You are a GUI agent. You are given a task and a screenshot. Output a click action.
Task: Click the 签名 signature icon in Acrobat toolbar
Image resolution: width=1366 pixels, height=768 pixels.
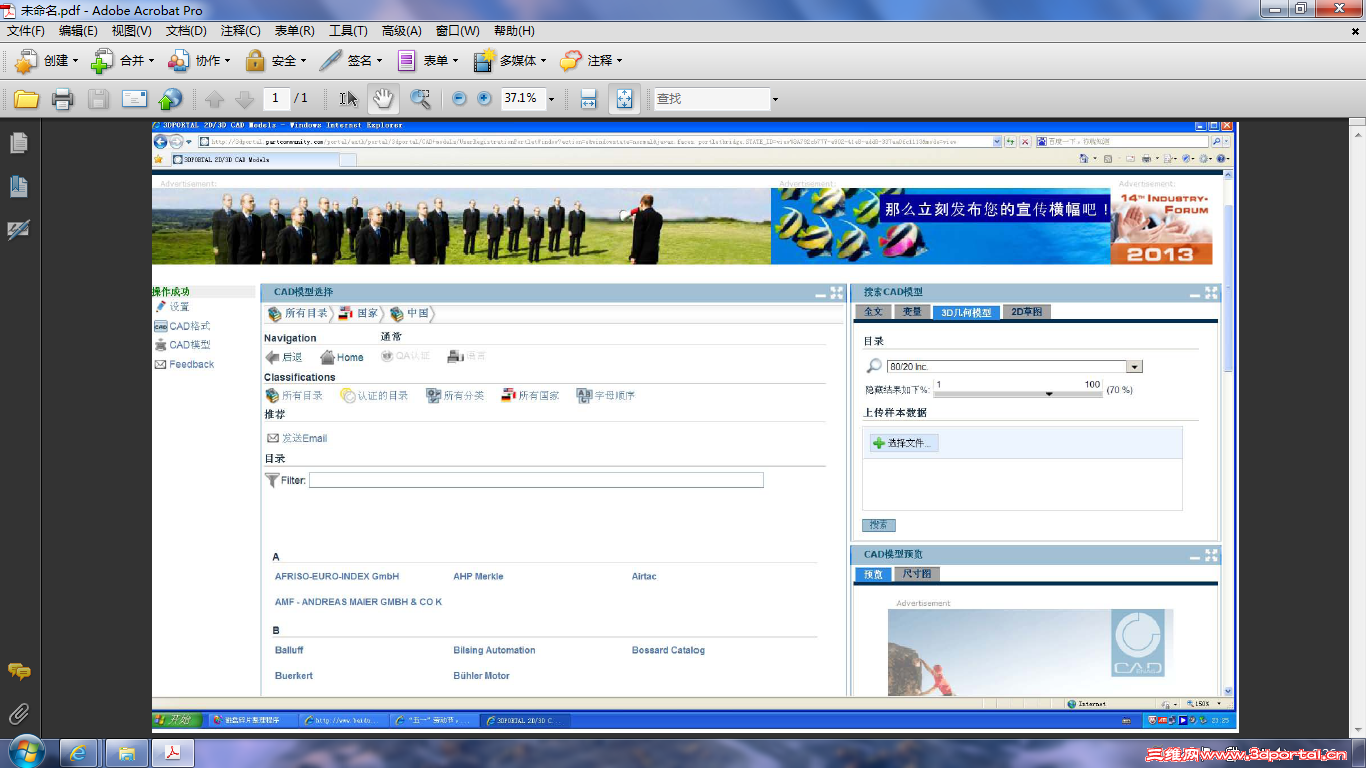pyautogui.click(x=330, y=59)
